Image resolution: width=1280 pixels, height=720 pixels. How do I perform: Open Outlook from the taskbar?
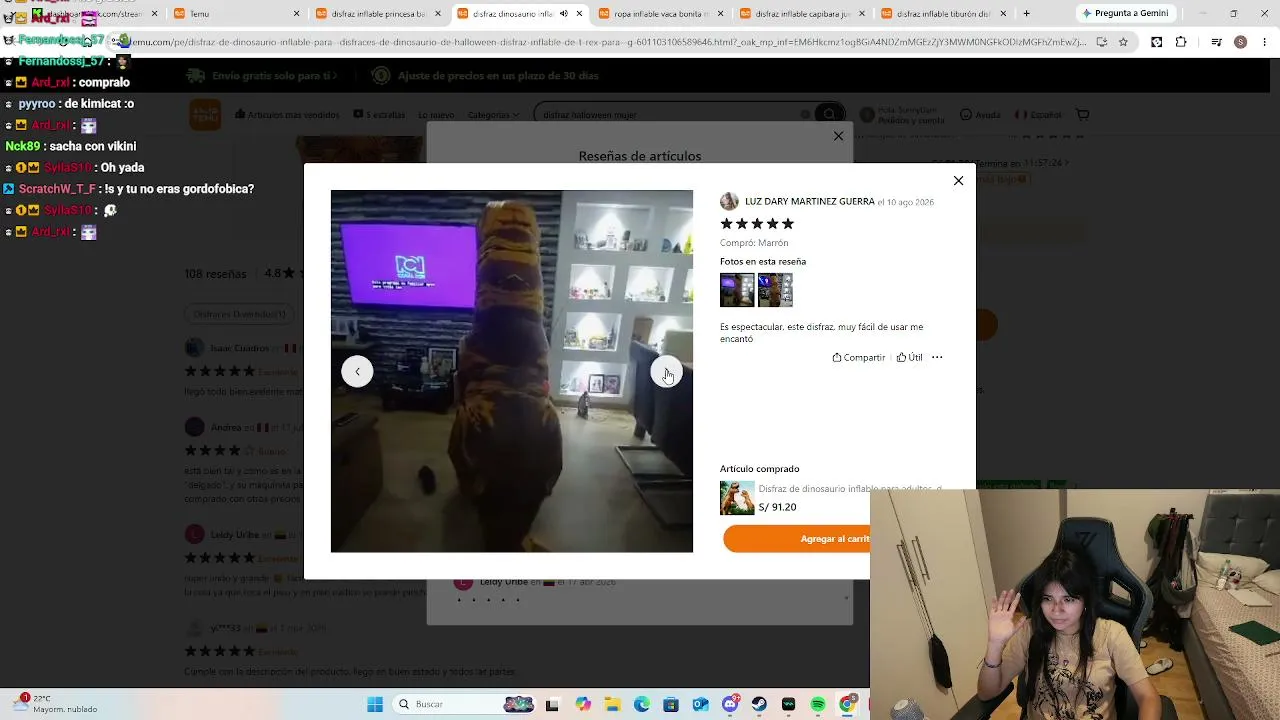point(700,704)
